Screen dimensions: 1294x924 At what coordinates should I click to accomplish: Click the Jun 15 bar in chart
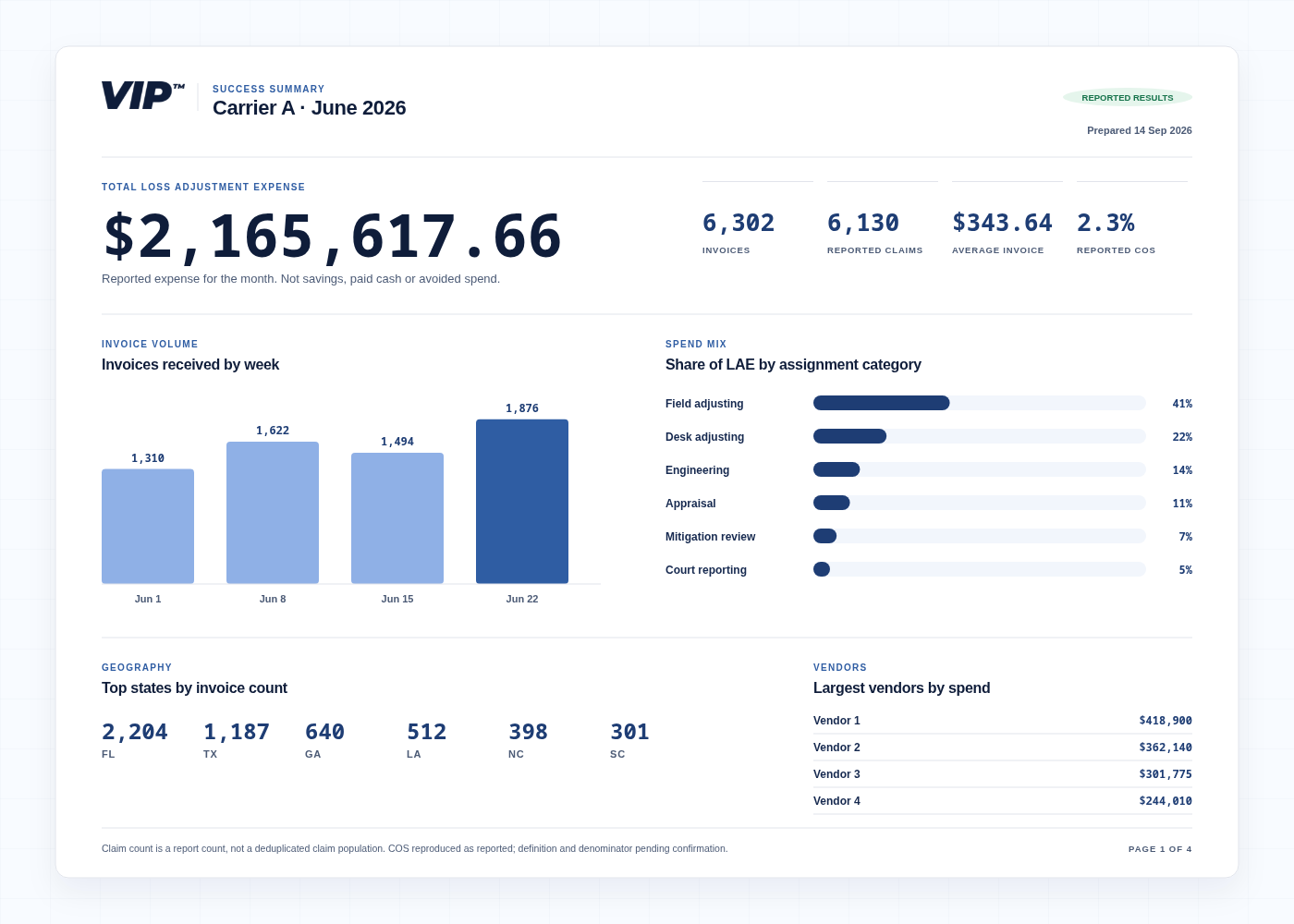(x=397, y=517)
